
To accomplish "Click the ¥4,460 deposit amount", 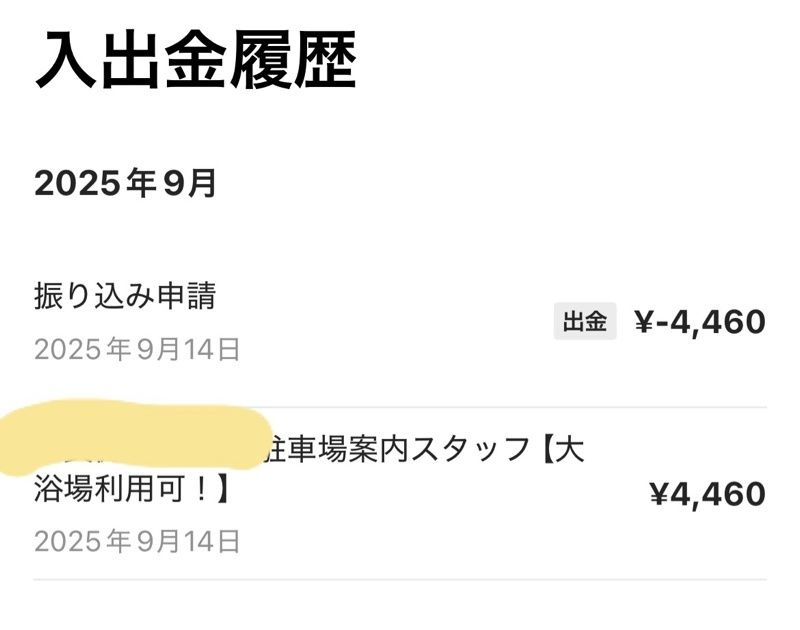I will click(x=707, y=493).
